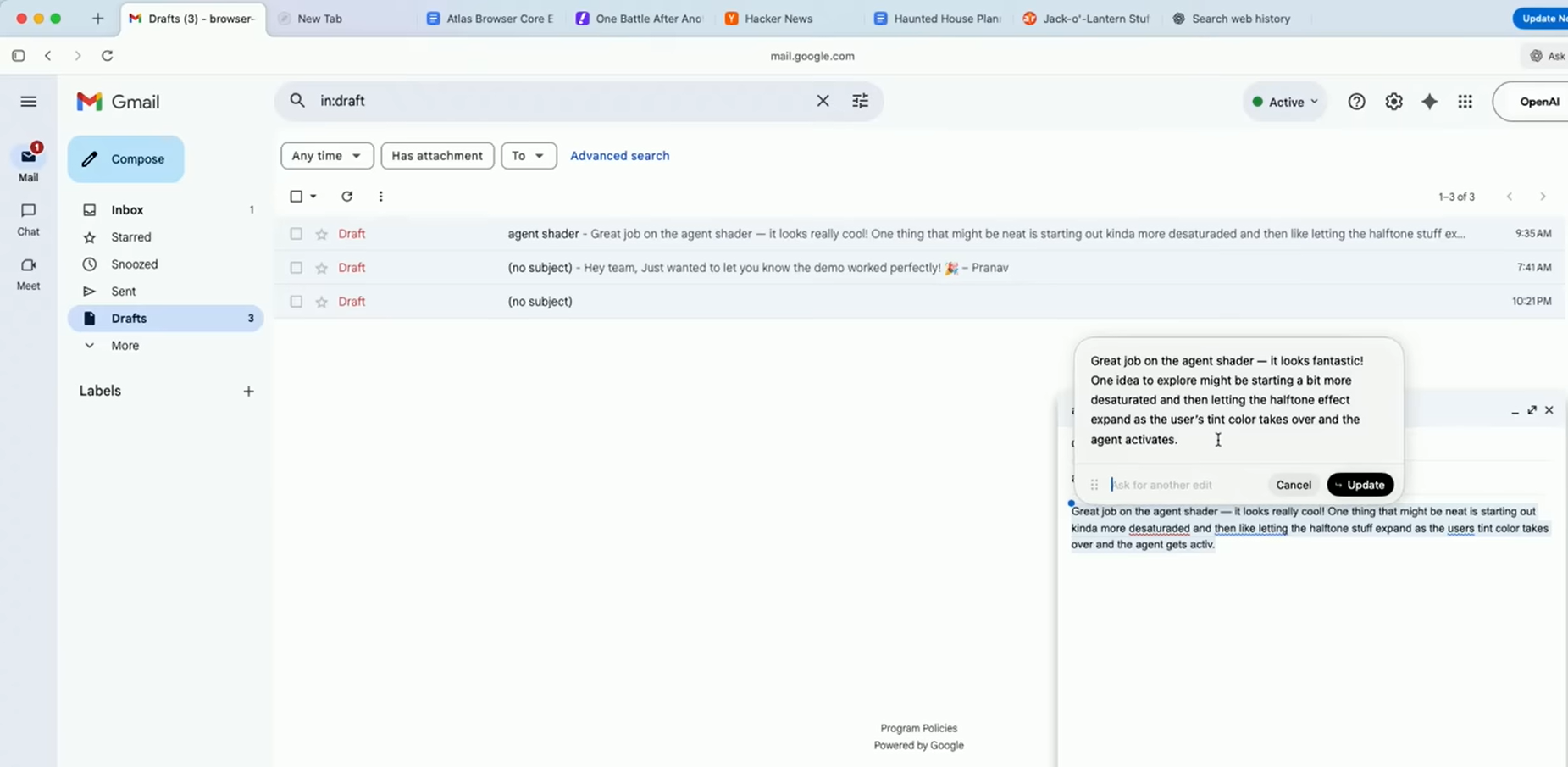The height and width of the screenshot is (767, 1568).
Task: Select the agent shader draft checkbox
Action: click(296, 234)
